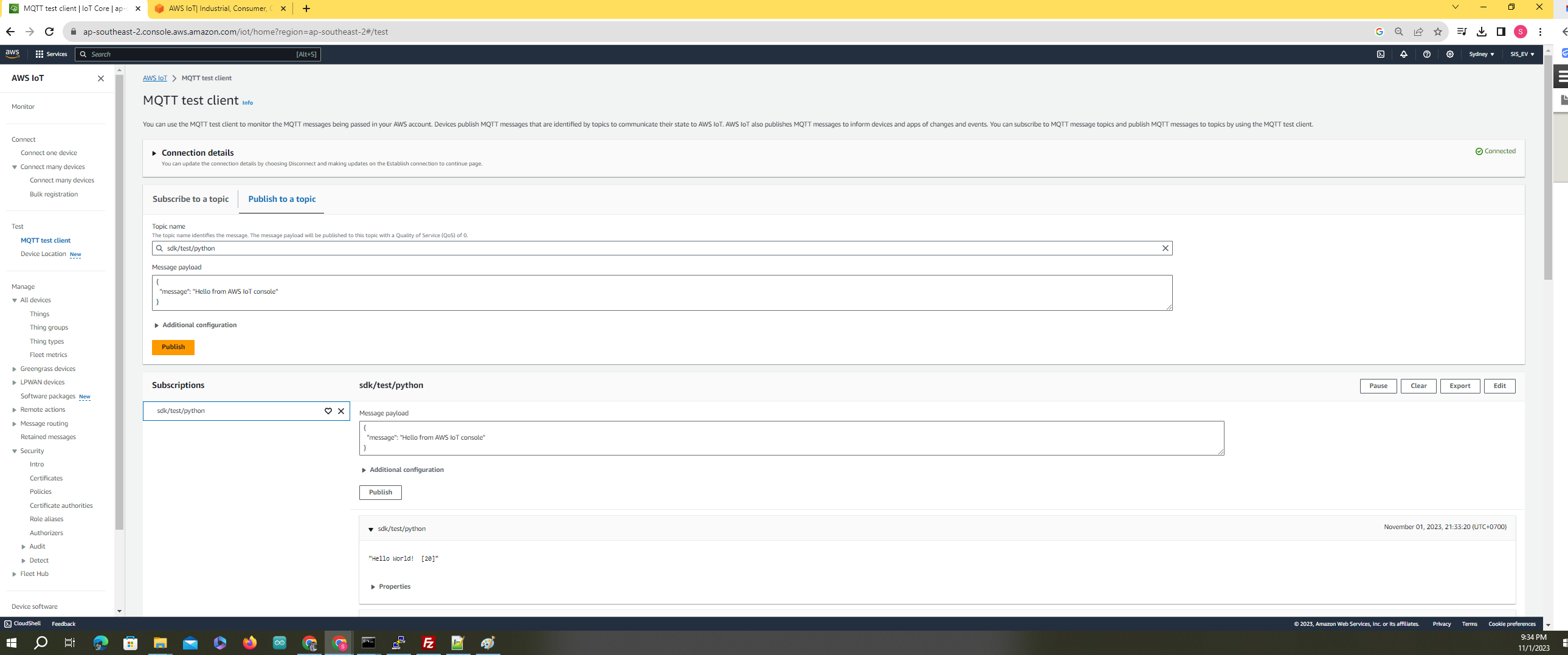Expand Greengrass devices menu
The image size is (1568, 655).
15,370
